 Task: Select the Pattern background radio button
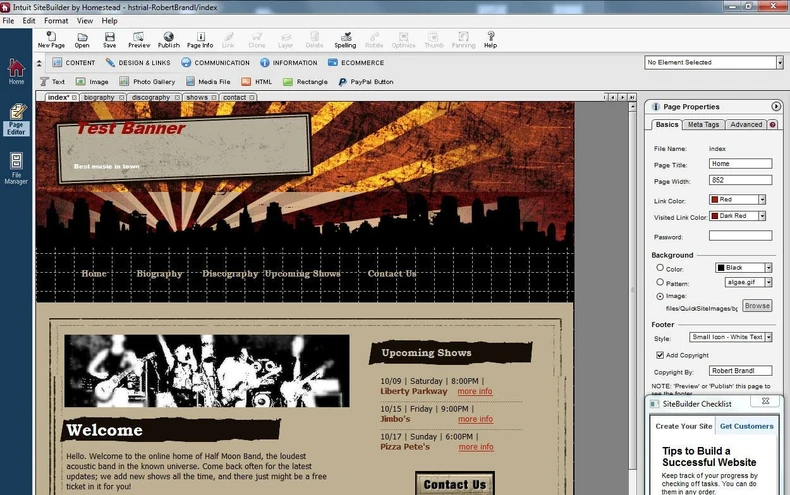coord(660,282)
